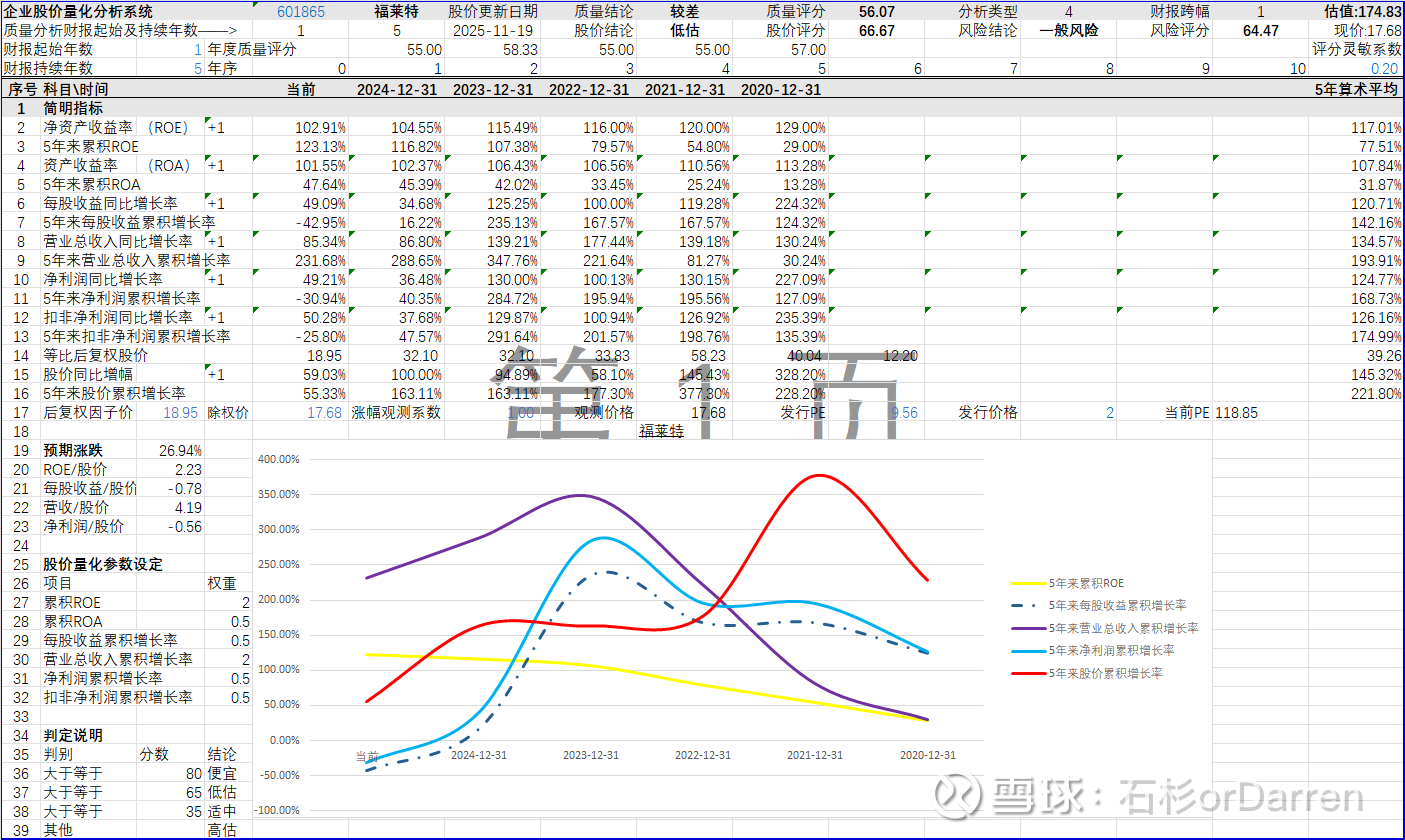
Task: Select the sensitivity coefficient value 0.20
Action: click(x=1385, y=68)
